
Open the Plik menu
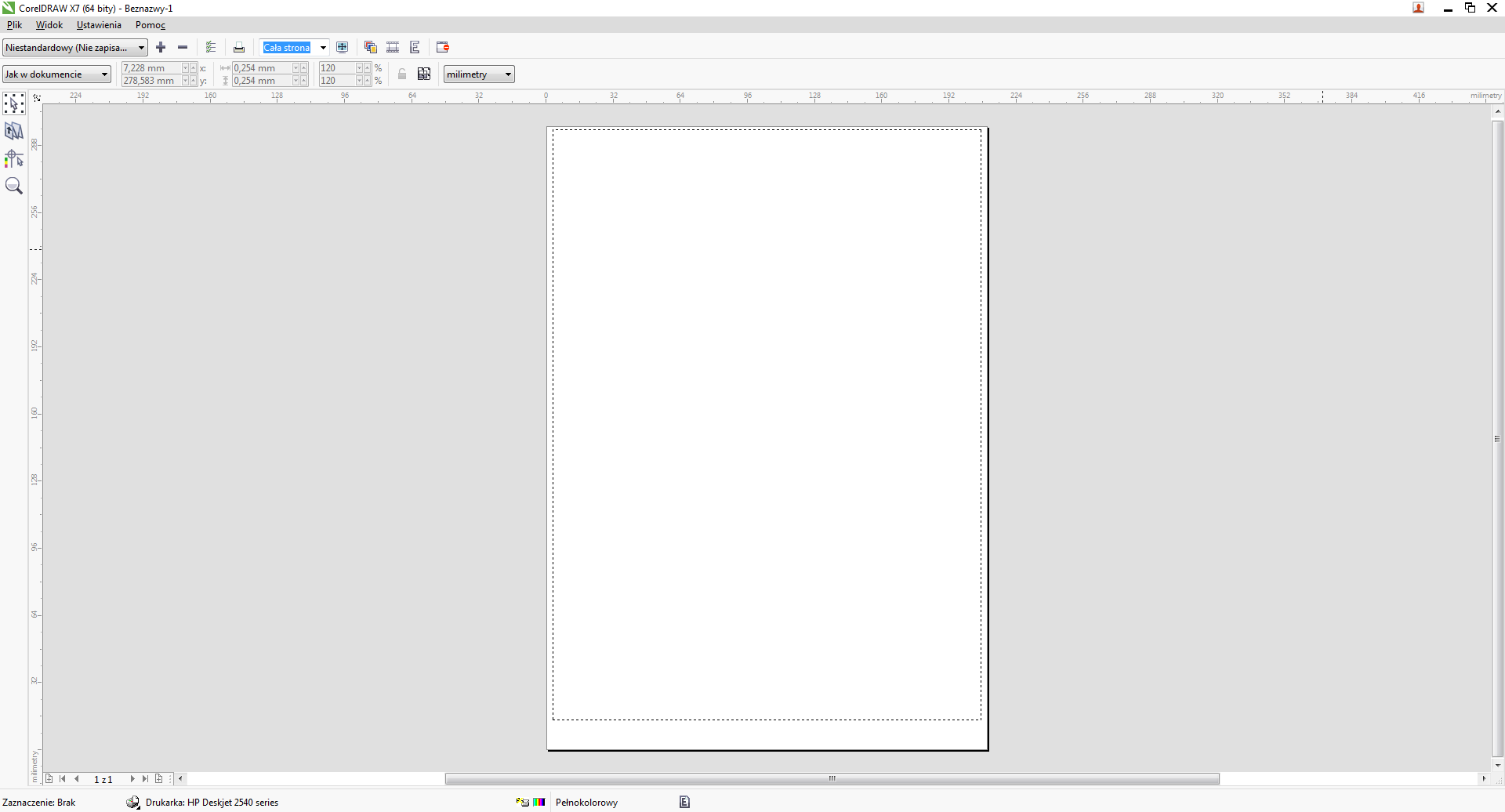pyautogui.click(x=14, y=25)
